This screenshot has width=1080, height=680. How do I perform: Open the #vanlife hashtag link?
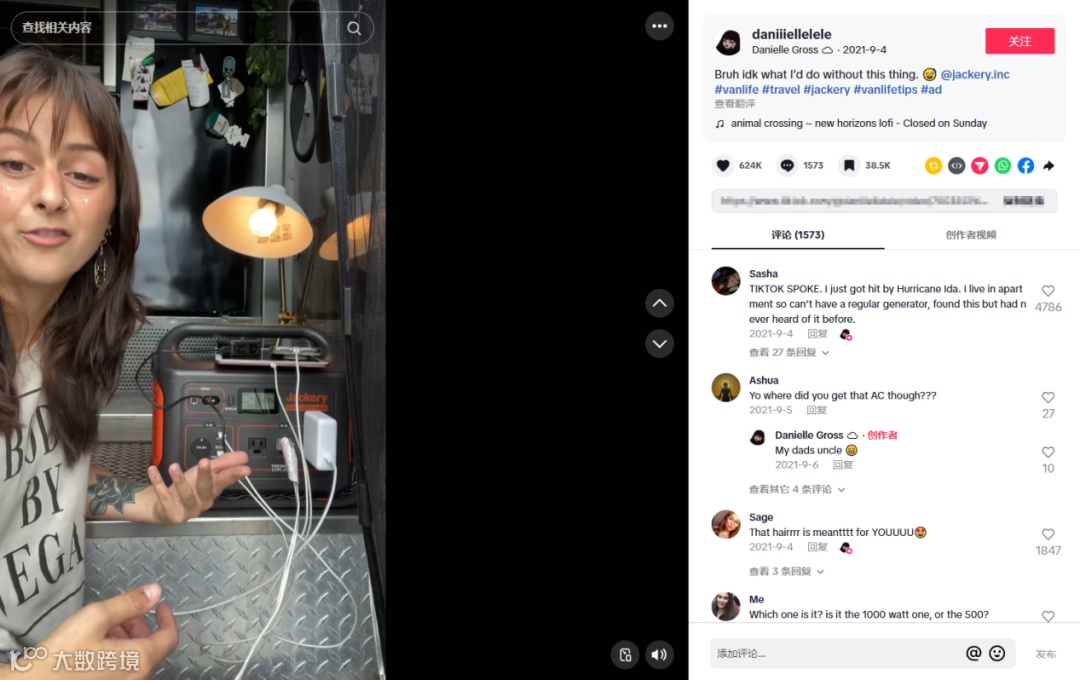(x=736, y=90)
